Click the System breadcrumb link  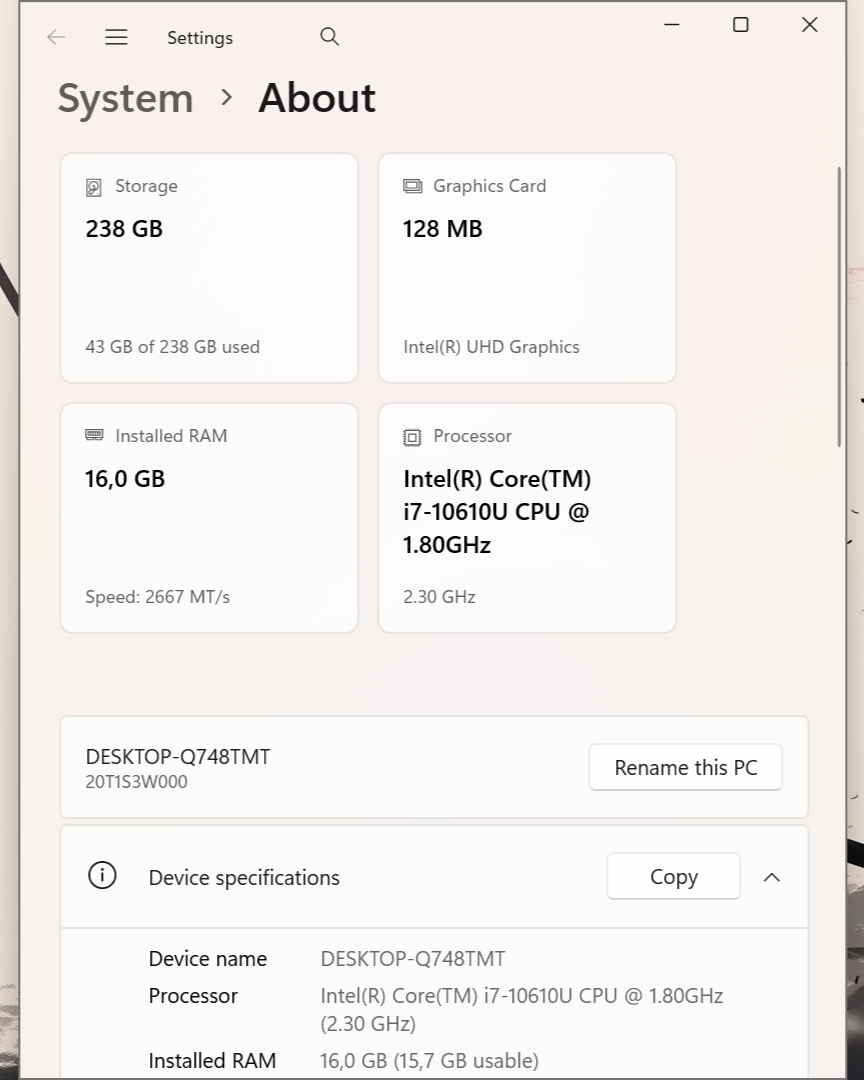point(125,98)
